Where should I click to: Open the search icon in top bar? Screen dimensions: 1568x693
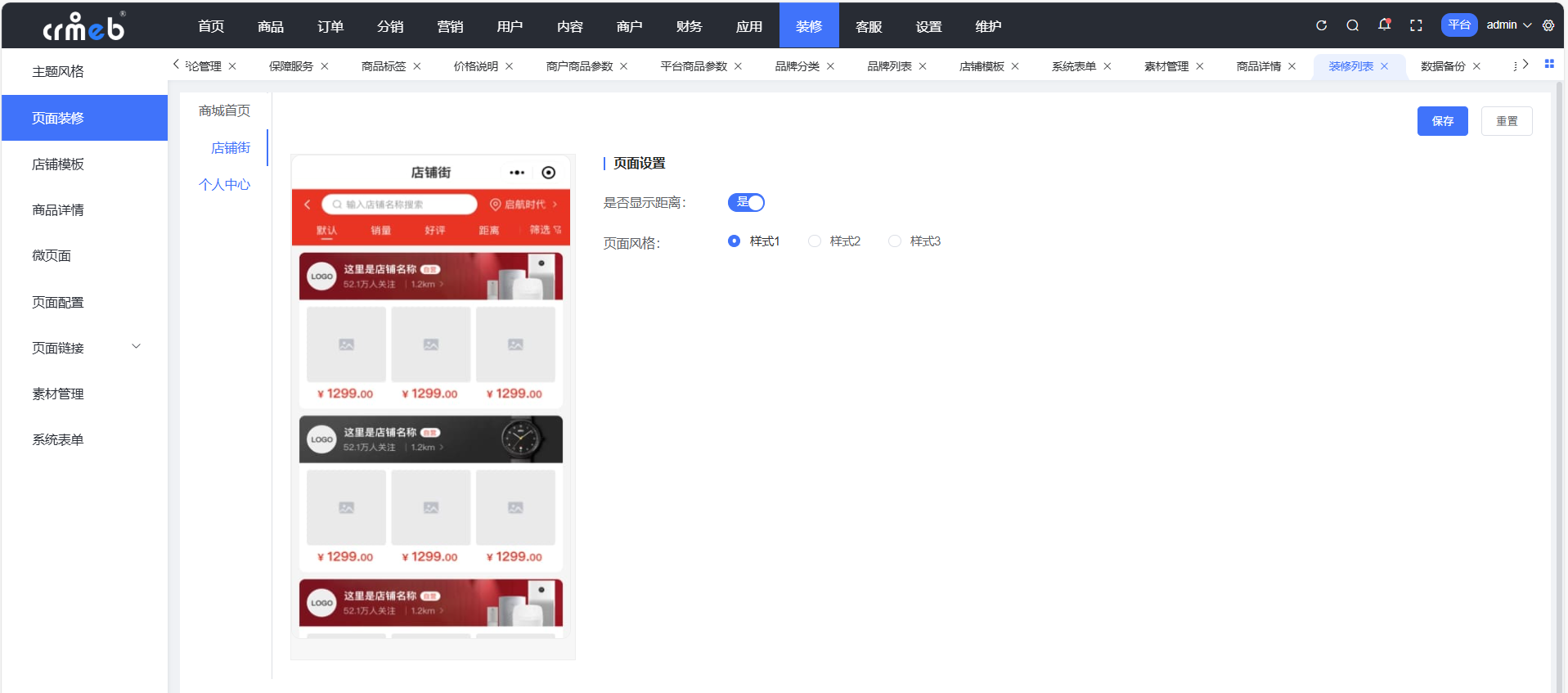click(x=1353, y=25)
